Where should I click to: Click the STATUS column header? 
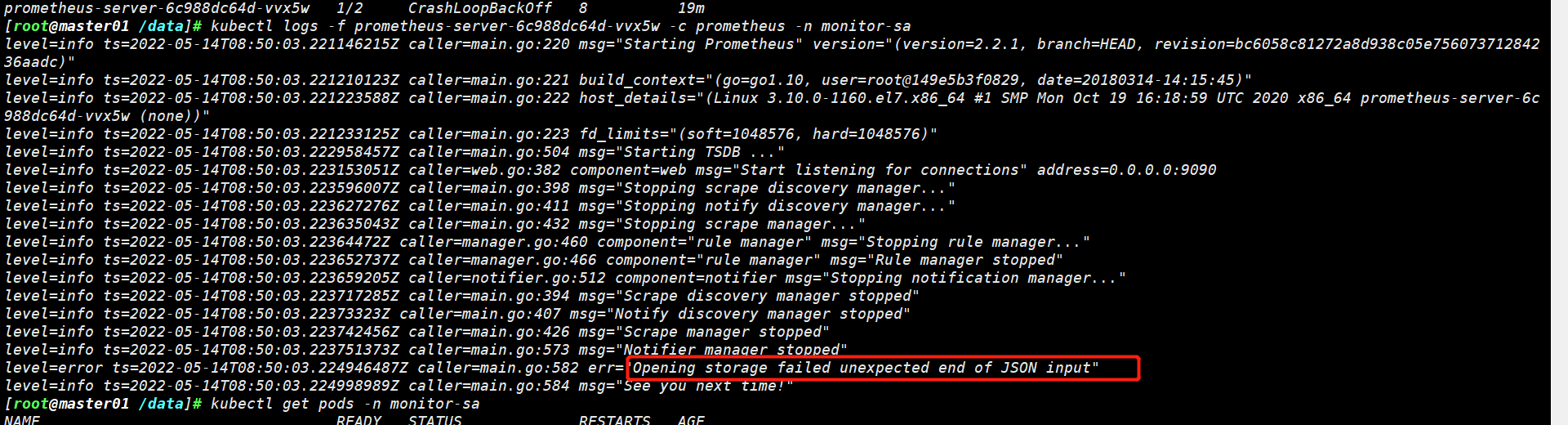[434, 420]
